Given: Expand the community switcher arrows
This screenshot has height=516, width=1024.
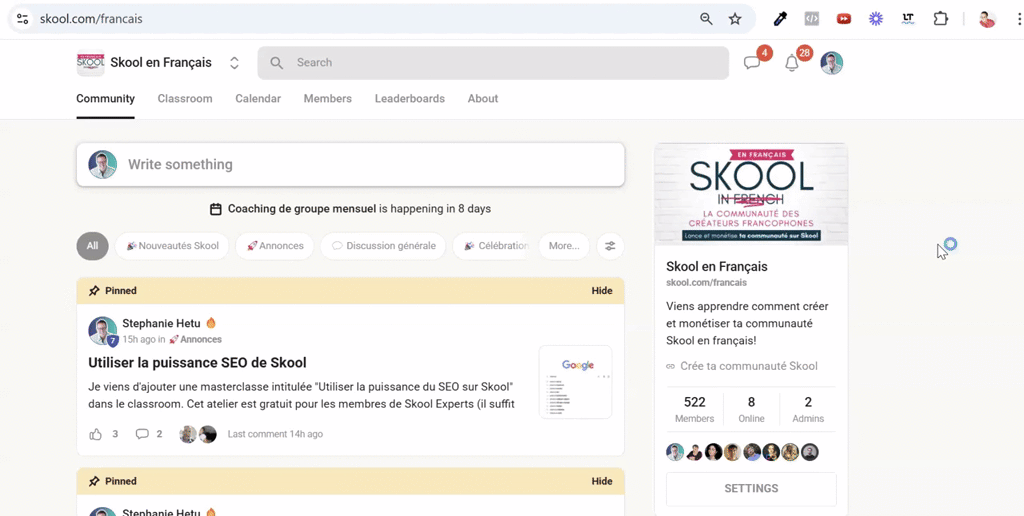Looking at the screenshot, I should (234, 63).
